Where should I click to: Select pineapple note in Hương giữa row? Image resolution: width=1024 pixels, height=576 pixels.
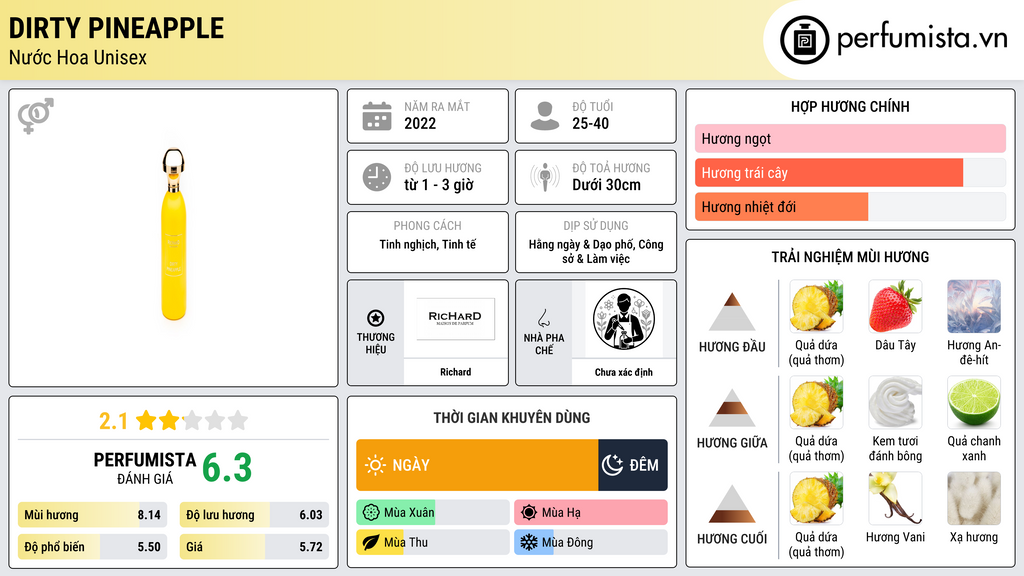coord(816,402)
